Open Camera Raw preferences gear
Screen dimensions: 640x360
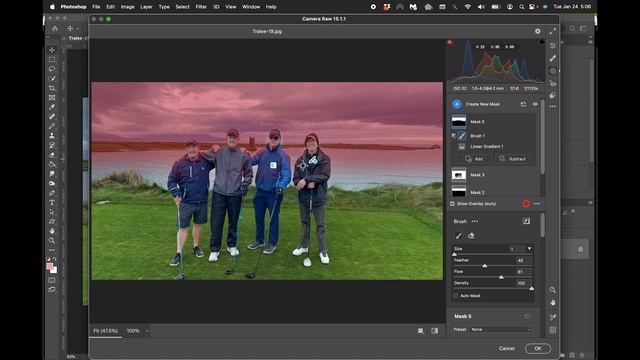538,31
